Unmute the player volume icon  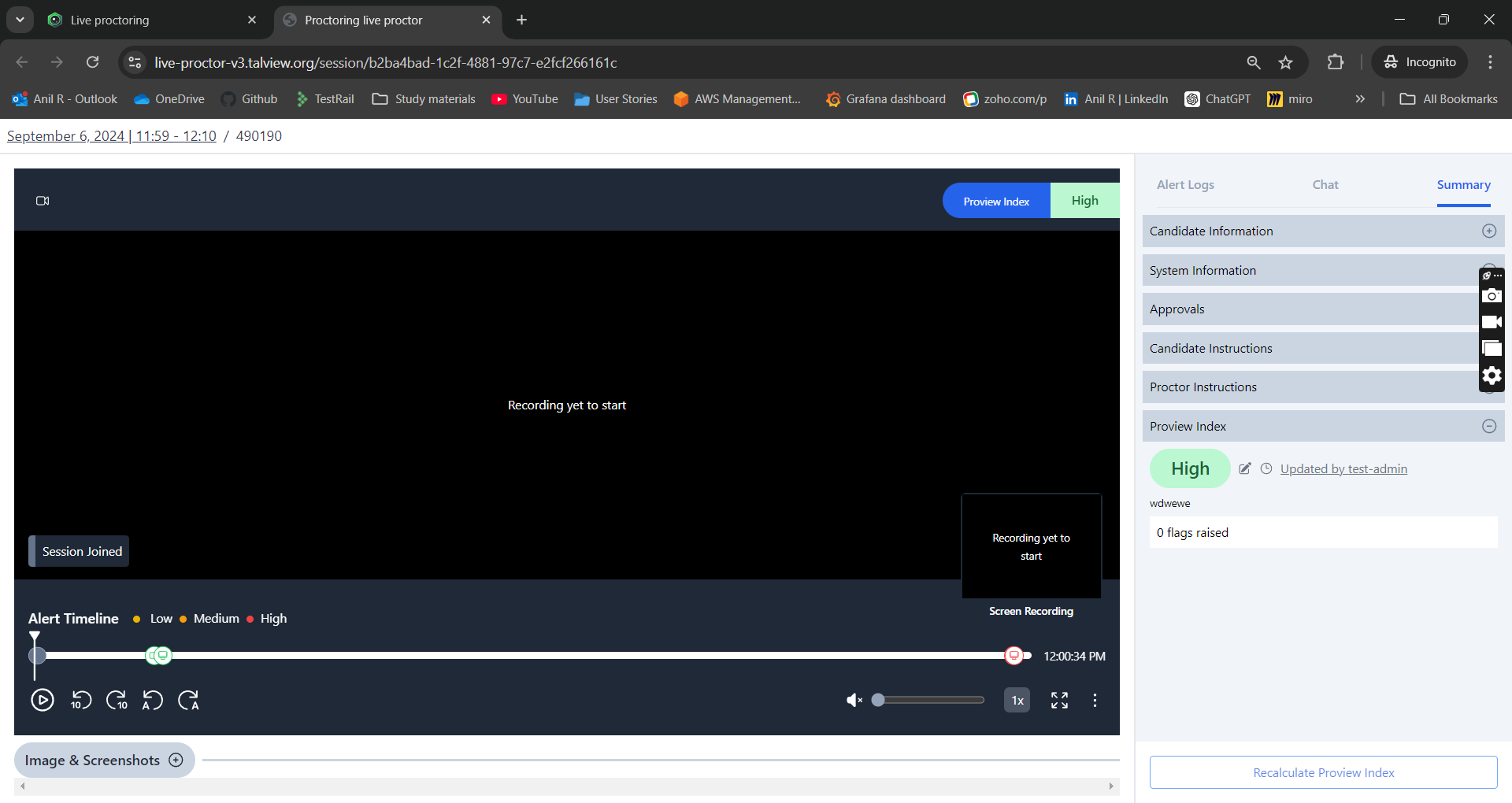[x=854, y=700]
